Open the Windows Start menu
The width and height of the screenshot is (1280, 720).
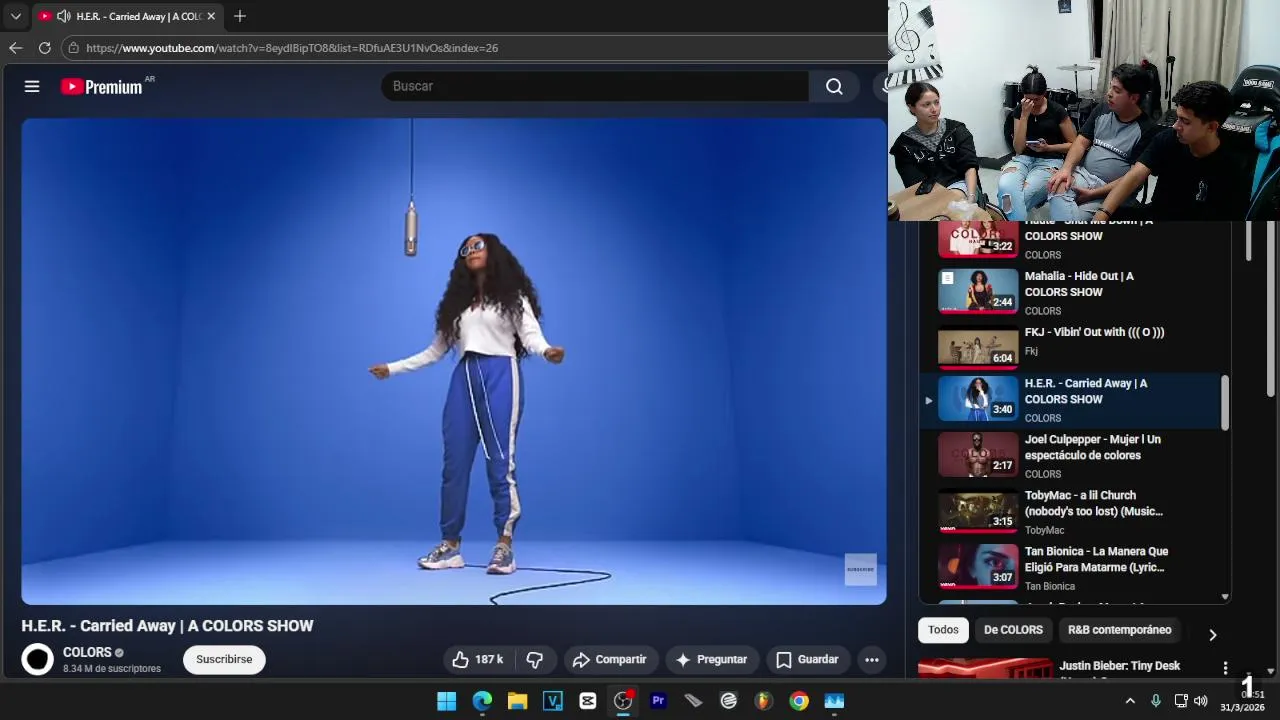pos(446,701)
